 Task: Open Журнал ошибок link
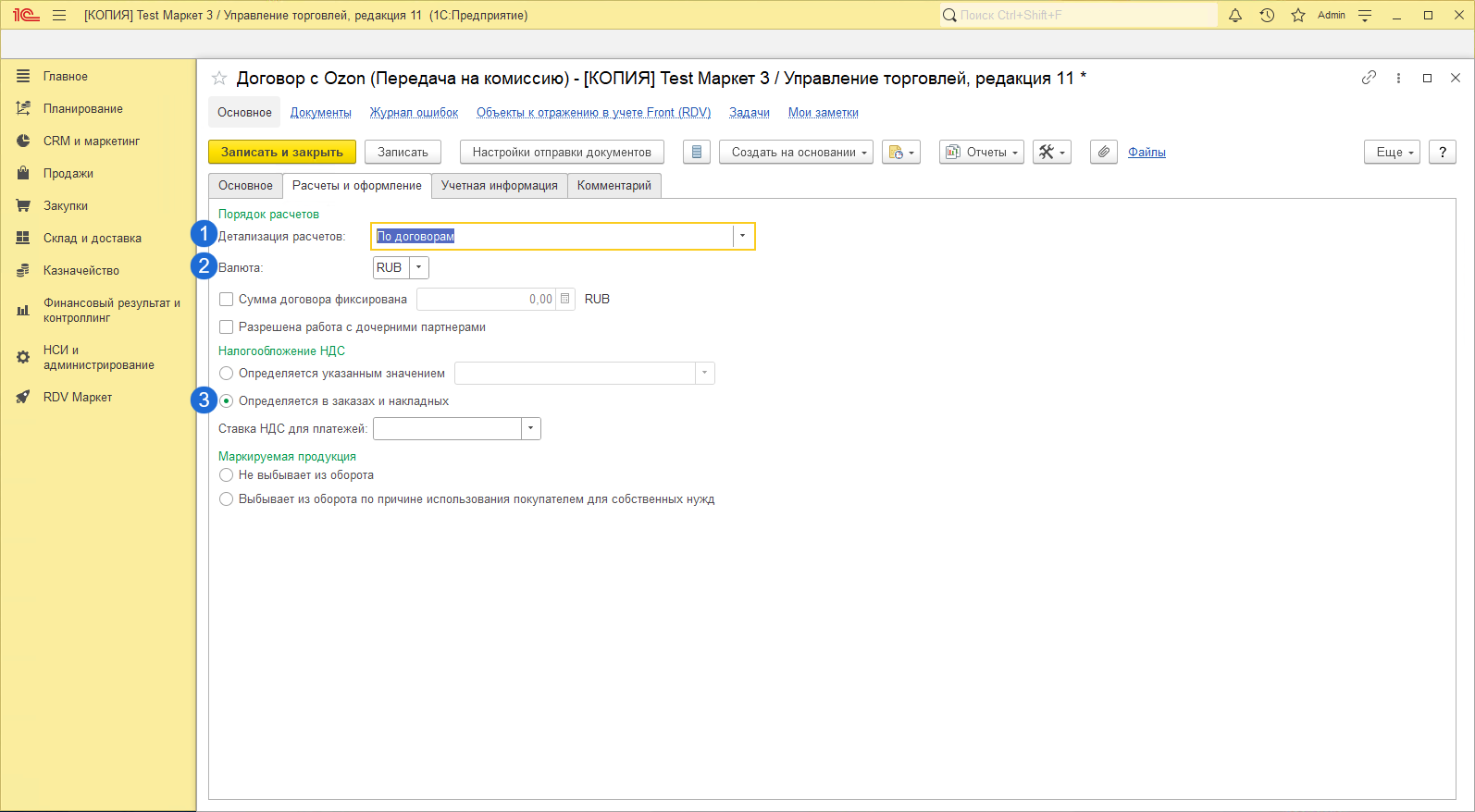click(x=414, y=113)
